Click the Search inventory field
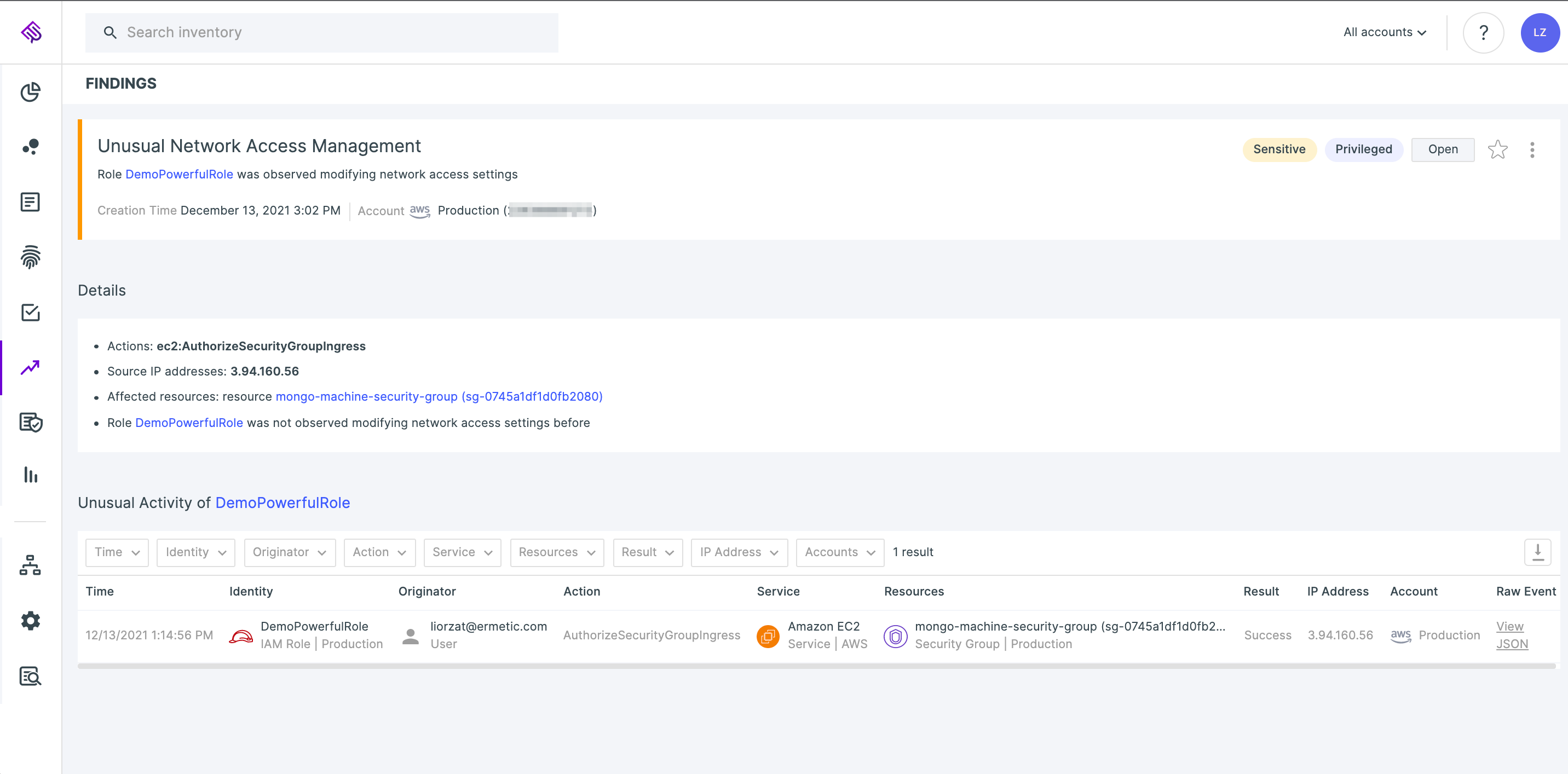Image resolution: width=1568 pixels, height=774 pixels. pyautogui.click(x=321, y=32)
